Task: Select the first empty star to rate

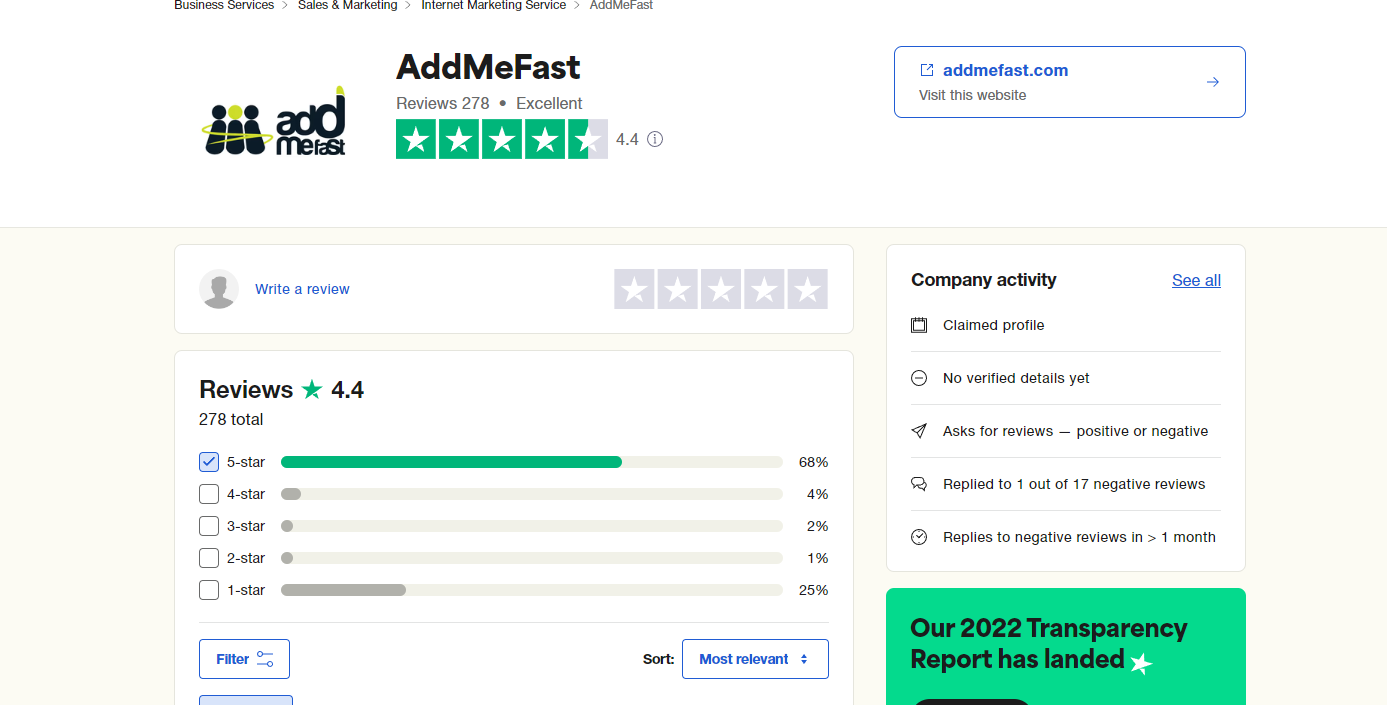Action: tap(634, 289)
